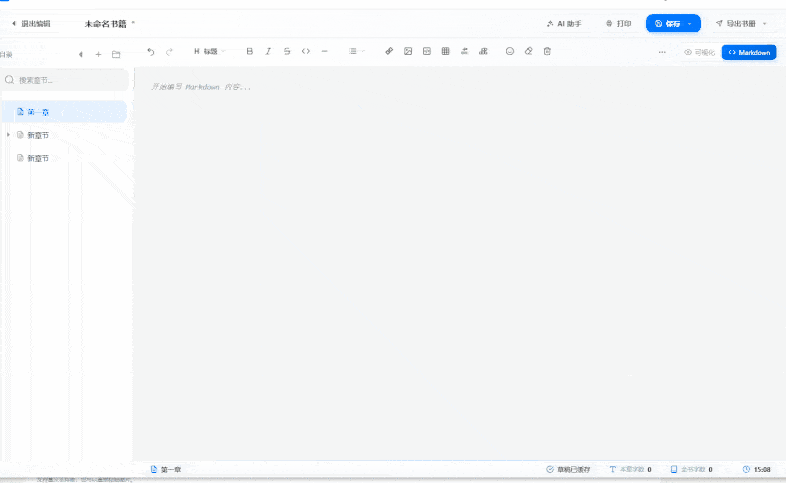This screenshot has width=786, height=483.
Task: Click the trash can icon in the toolbar
Action: tap(547, 51)
